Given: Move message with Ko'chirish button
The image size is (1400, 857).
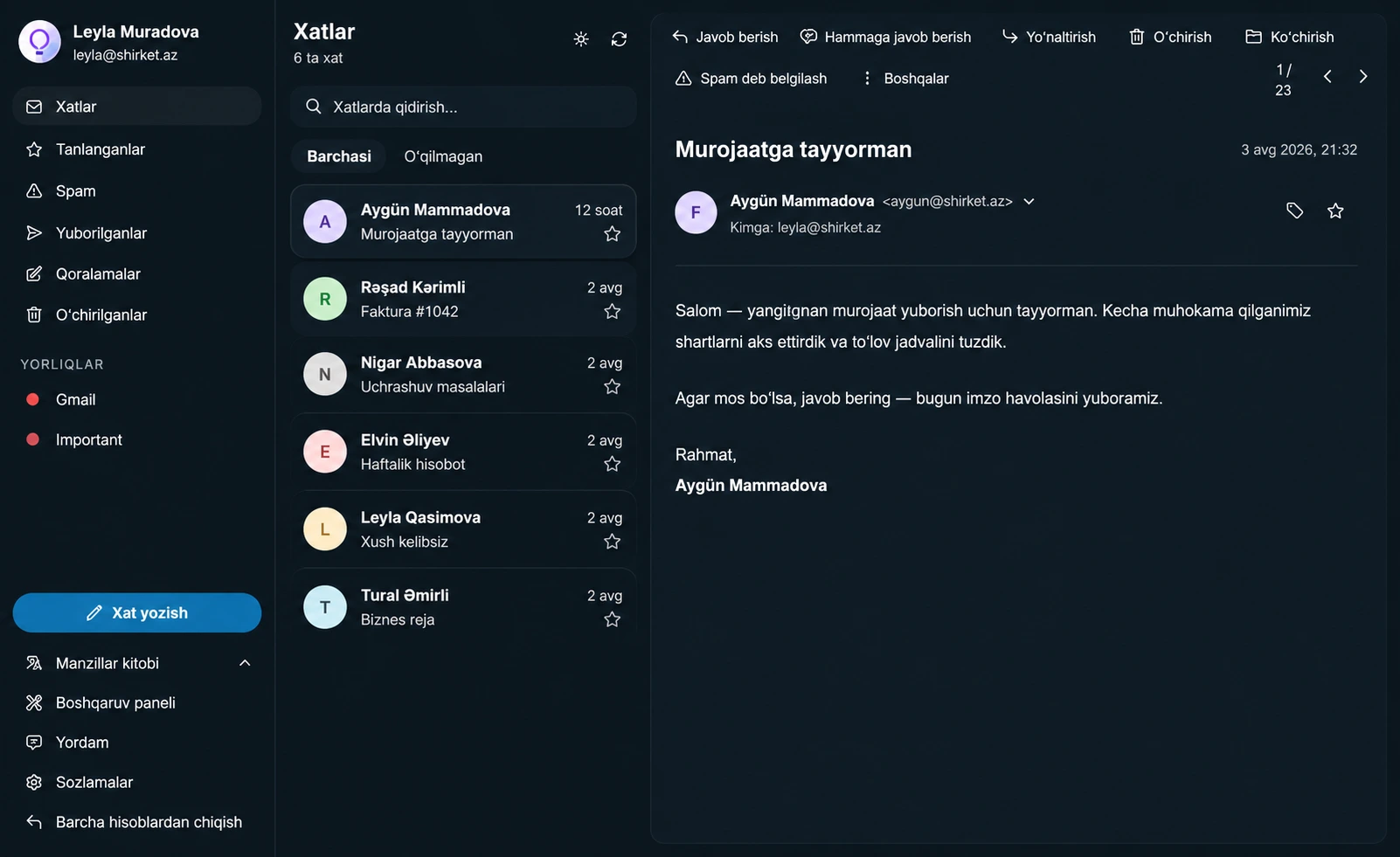Looking at the screenshot, I should [x=1290, y=37].
